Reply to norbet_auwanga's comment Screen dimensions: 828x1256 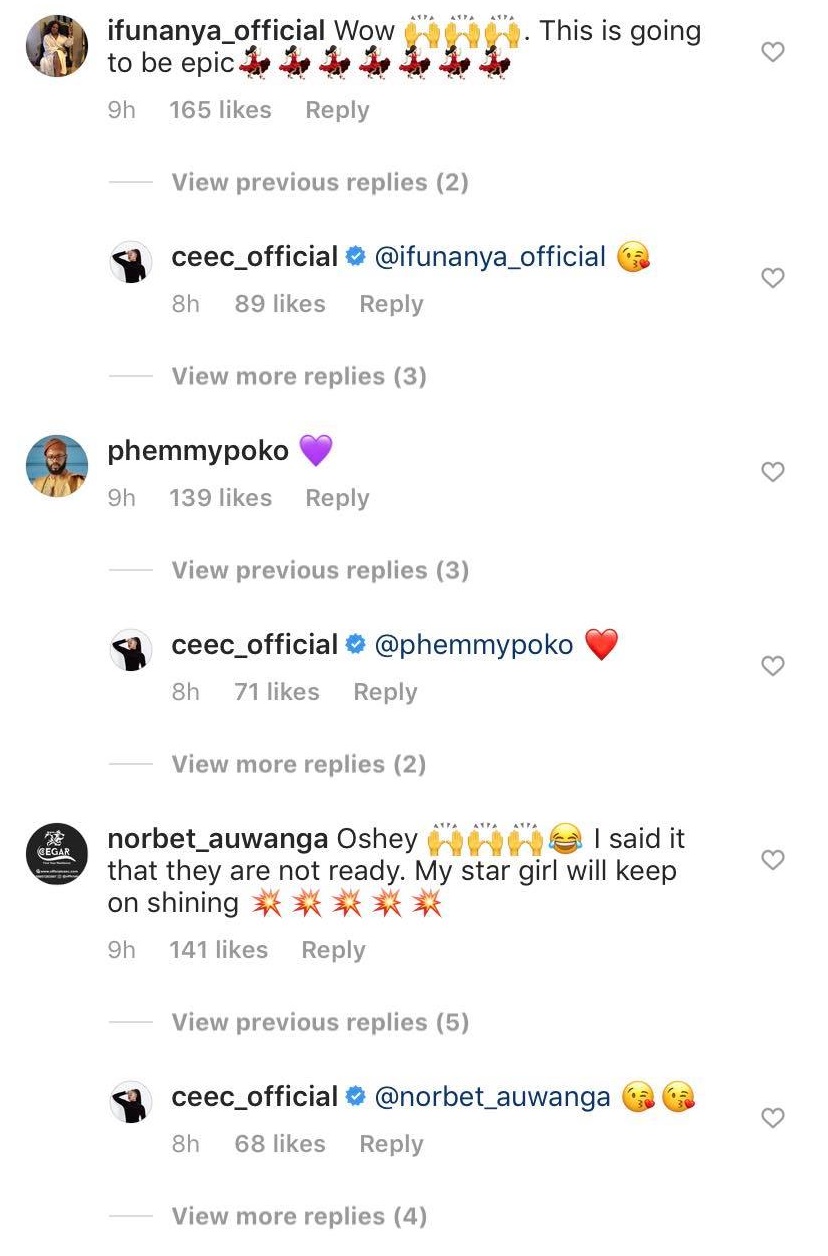click(333, 950)
